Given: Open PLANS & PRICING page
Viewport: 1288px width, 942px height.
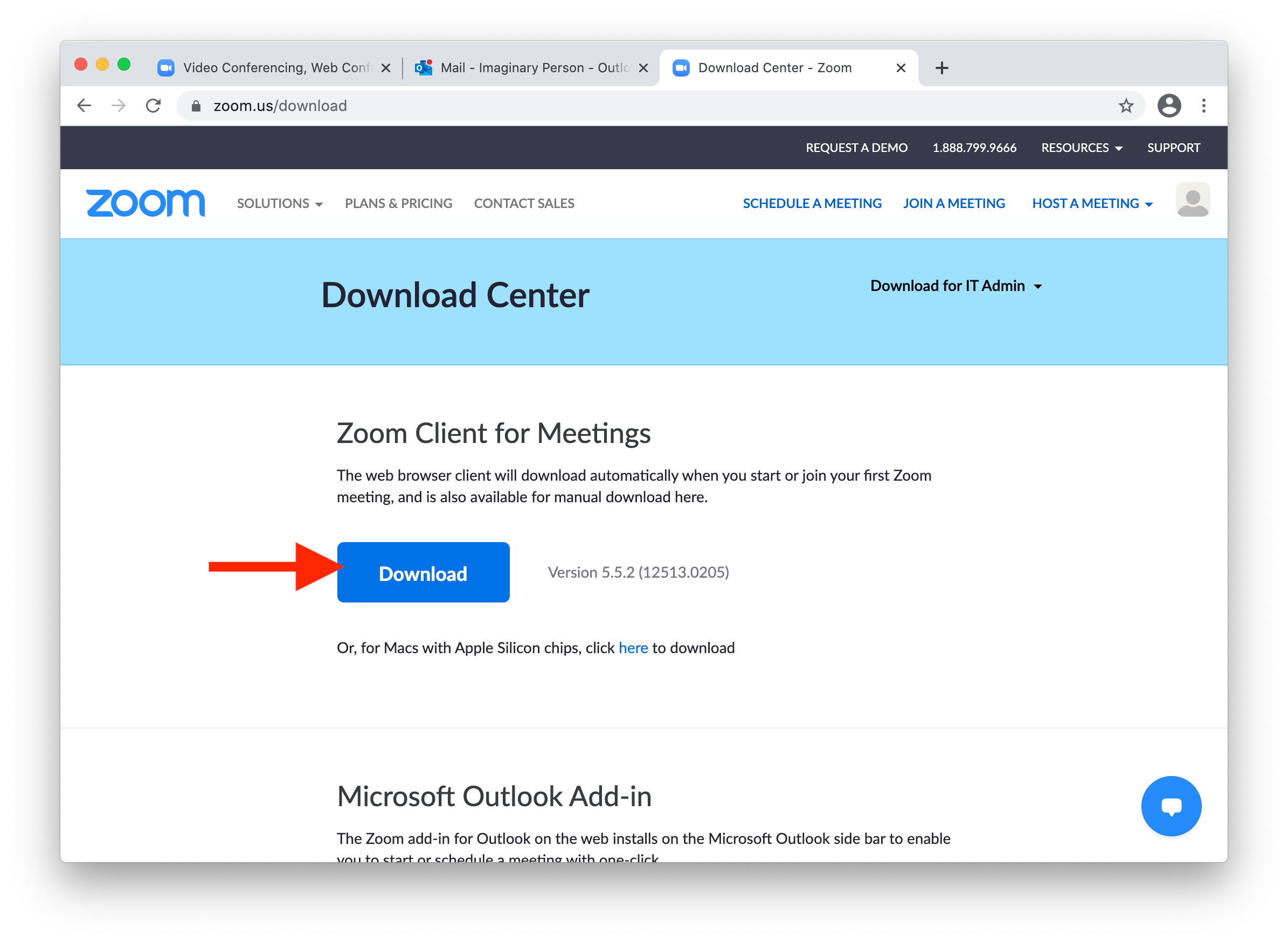Looking at the screenshot, I should [x=398, y=204].
